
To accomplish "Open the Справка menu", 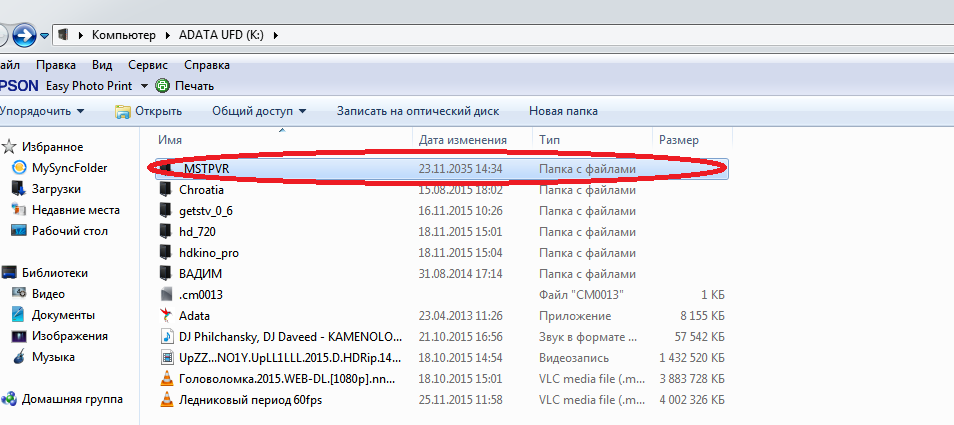I will click(x=207, y=65).
